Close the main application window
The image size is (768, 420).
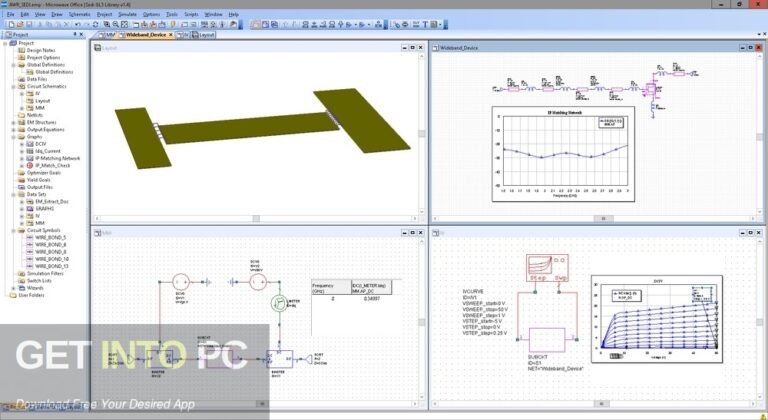758,3
